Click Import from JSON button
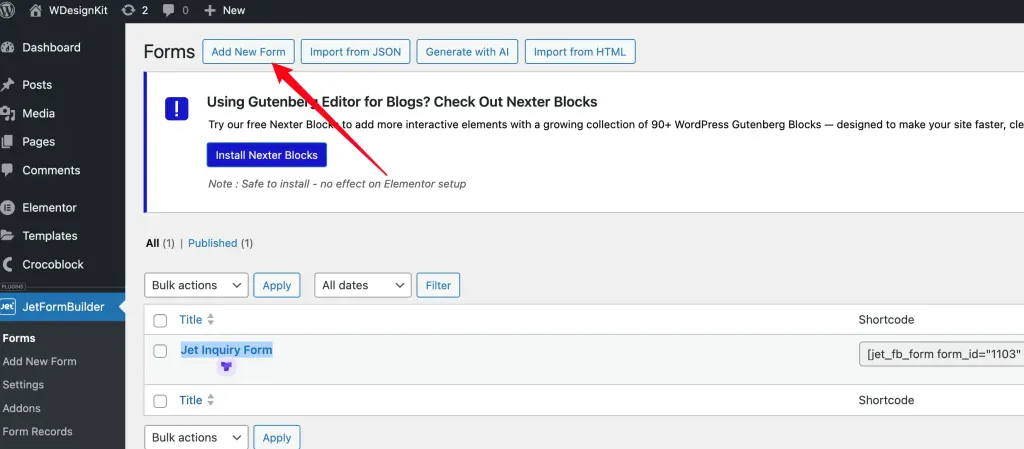The image size is (1024, 449). click(x=355, y=52)
